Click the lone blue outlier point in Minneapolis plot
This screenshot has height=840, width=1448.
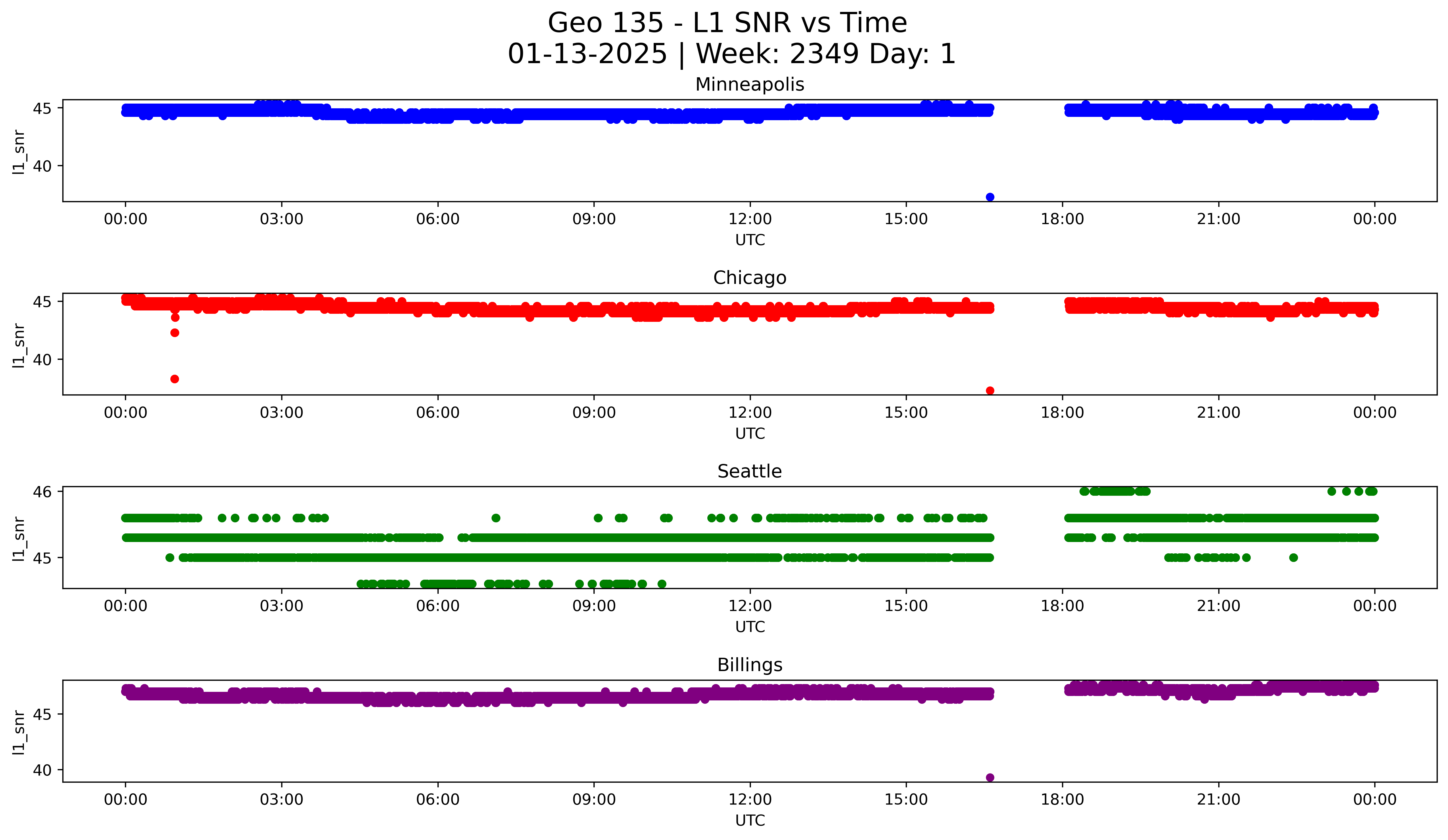point(989,197)
